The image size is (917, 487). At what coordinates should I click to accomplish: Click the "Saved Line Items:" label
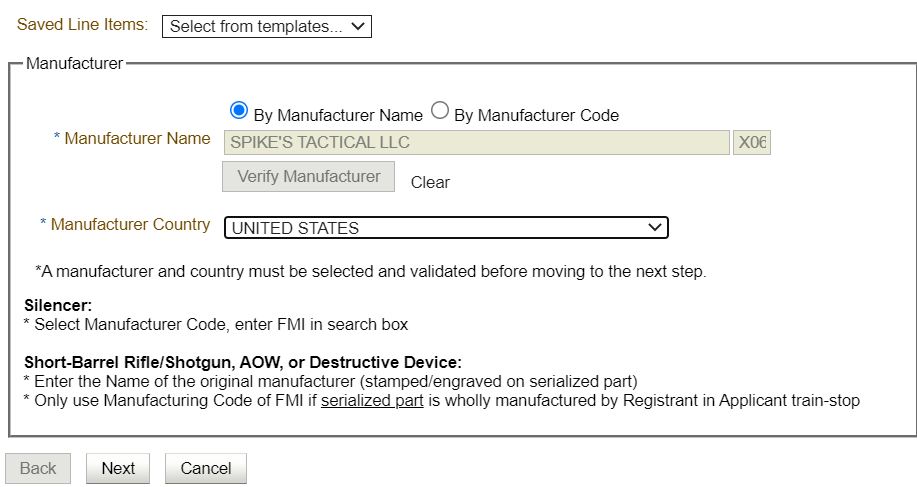coord(82,25)
